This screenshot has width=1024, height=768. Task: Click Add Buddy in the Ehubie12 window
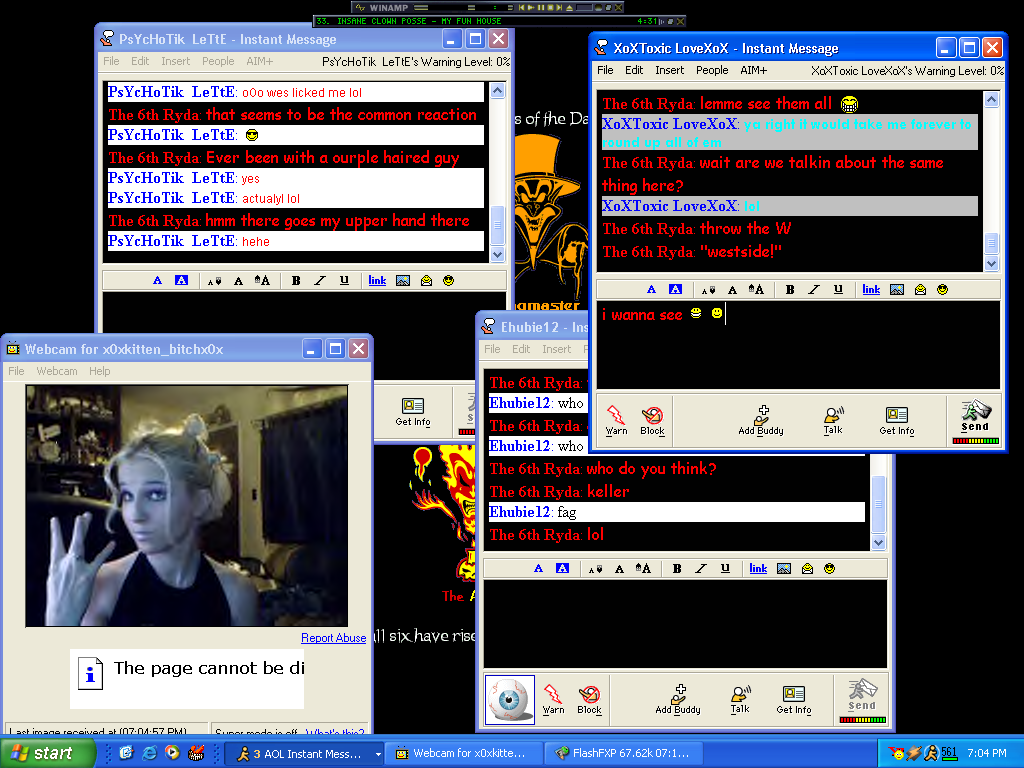click(x=678, y=699)
